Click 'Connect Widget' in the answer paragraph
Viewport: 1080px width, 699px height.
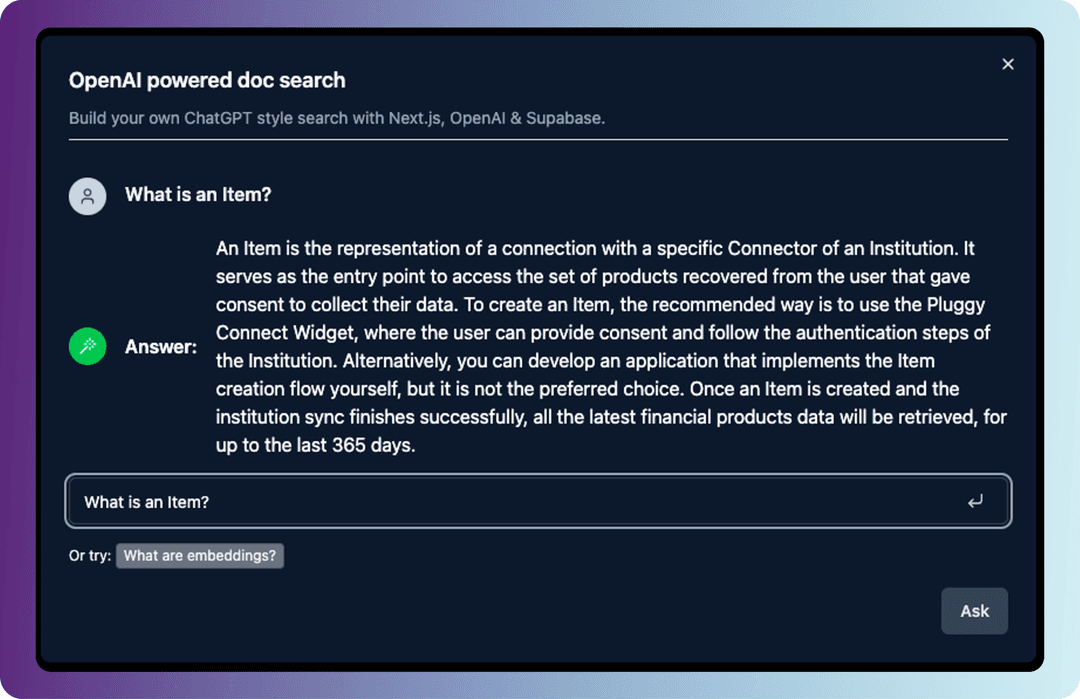(x=287, y=333)
